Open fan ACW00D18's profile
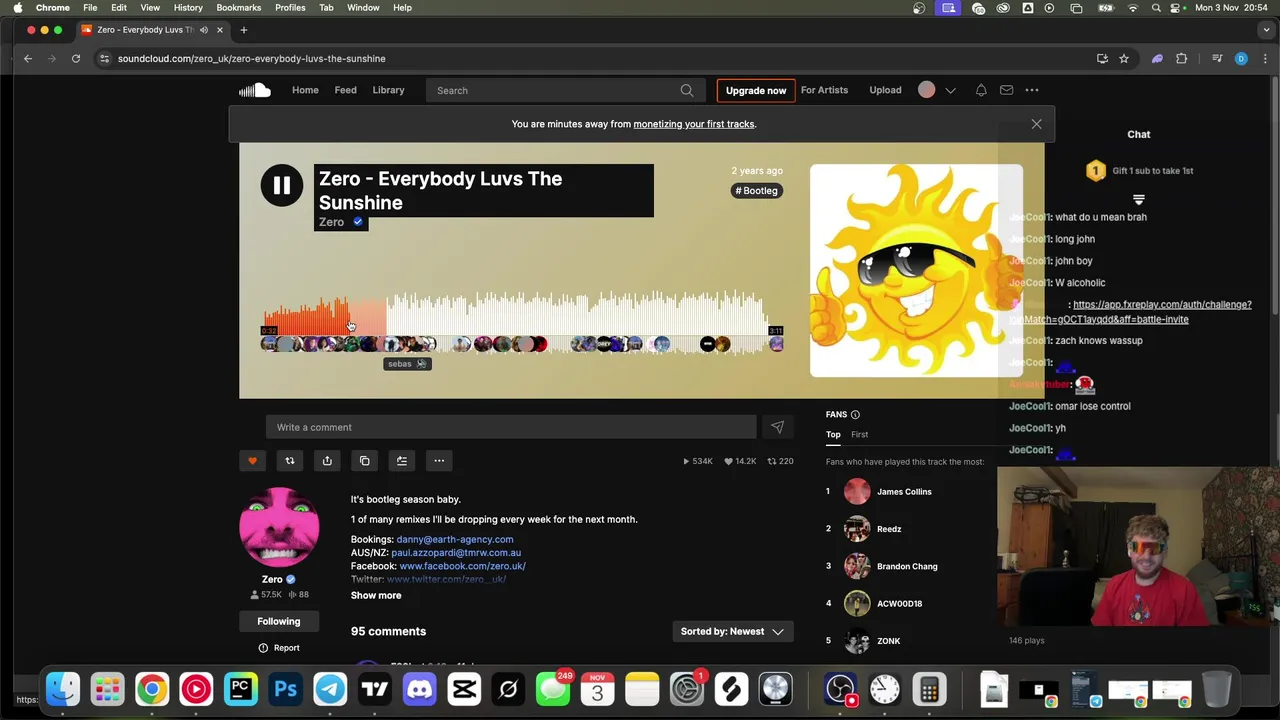1280x720 pixels. point(899,604)
